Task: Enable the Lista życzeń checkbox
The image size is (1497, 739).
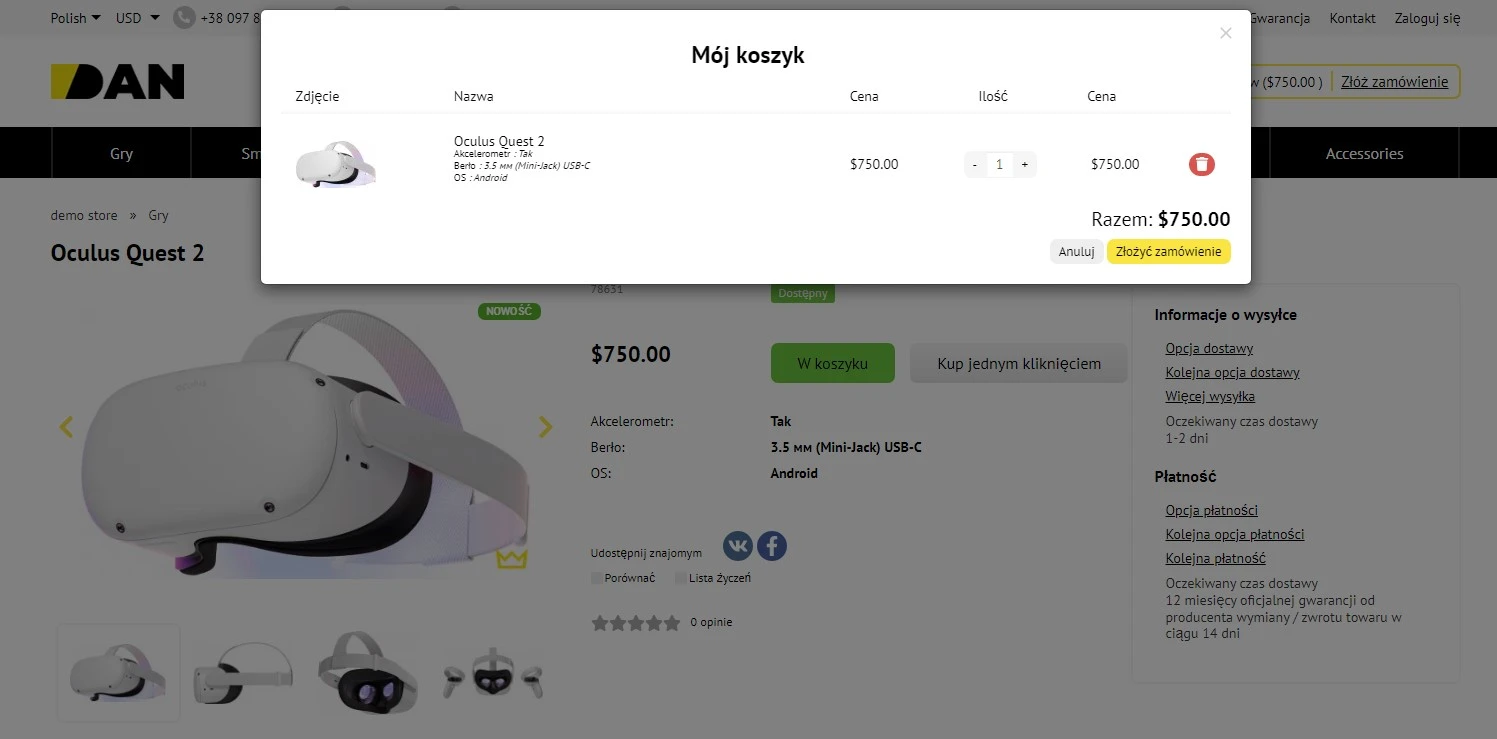Action: click(681, 578)
